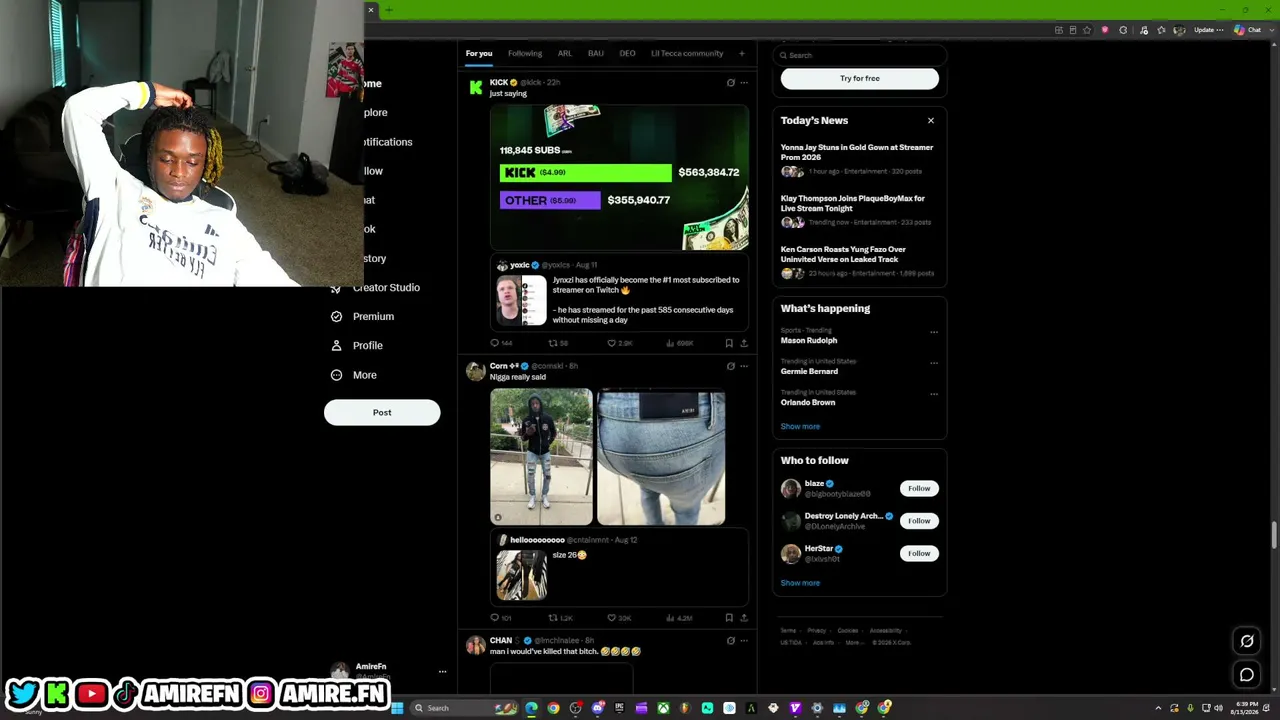Screen dimensions: 1280x720
Task: Show hidden system tray icons
Action: coord(1158,708)
